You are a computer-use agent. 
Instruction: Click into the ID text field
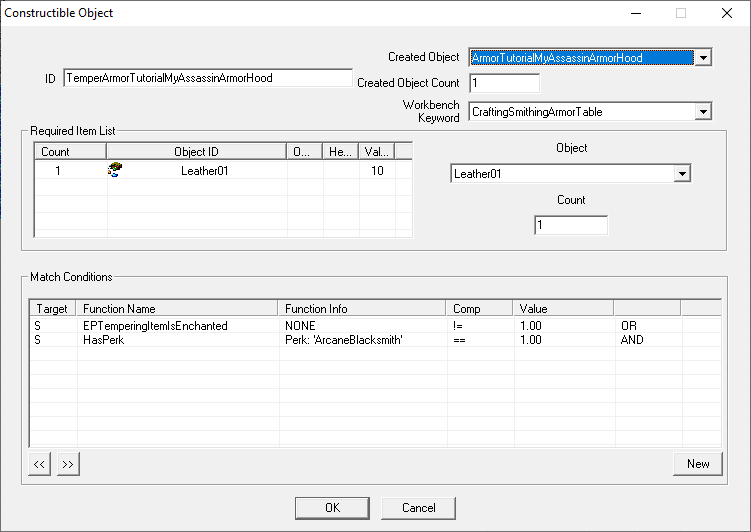(208, 78)
